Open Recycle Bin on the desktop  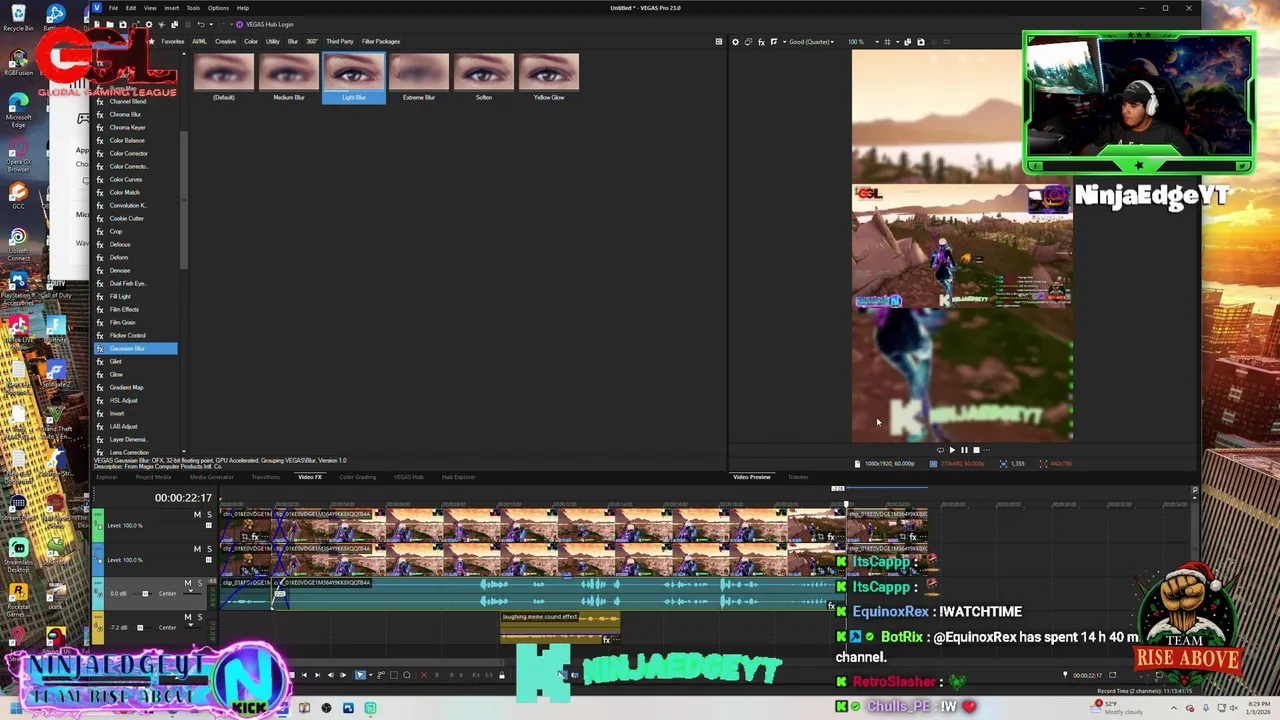tap(18, 17)
